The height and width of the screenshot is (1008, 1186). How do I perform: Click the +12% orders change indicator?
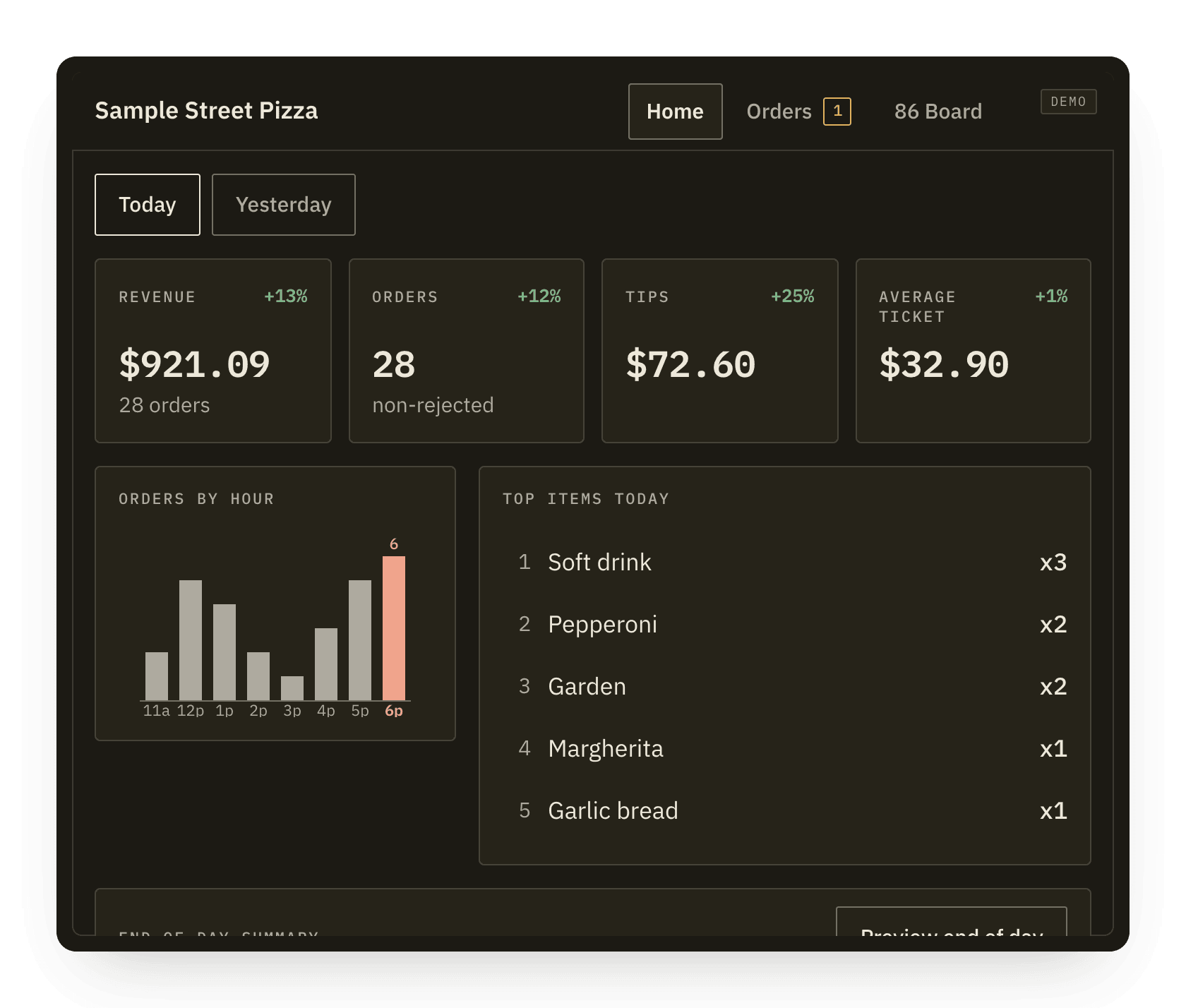click(x=539, y=296)
